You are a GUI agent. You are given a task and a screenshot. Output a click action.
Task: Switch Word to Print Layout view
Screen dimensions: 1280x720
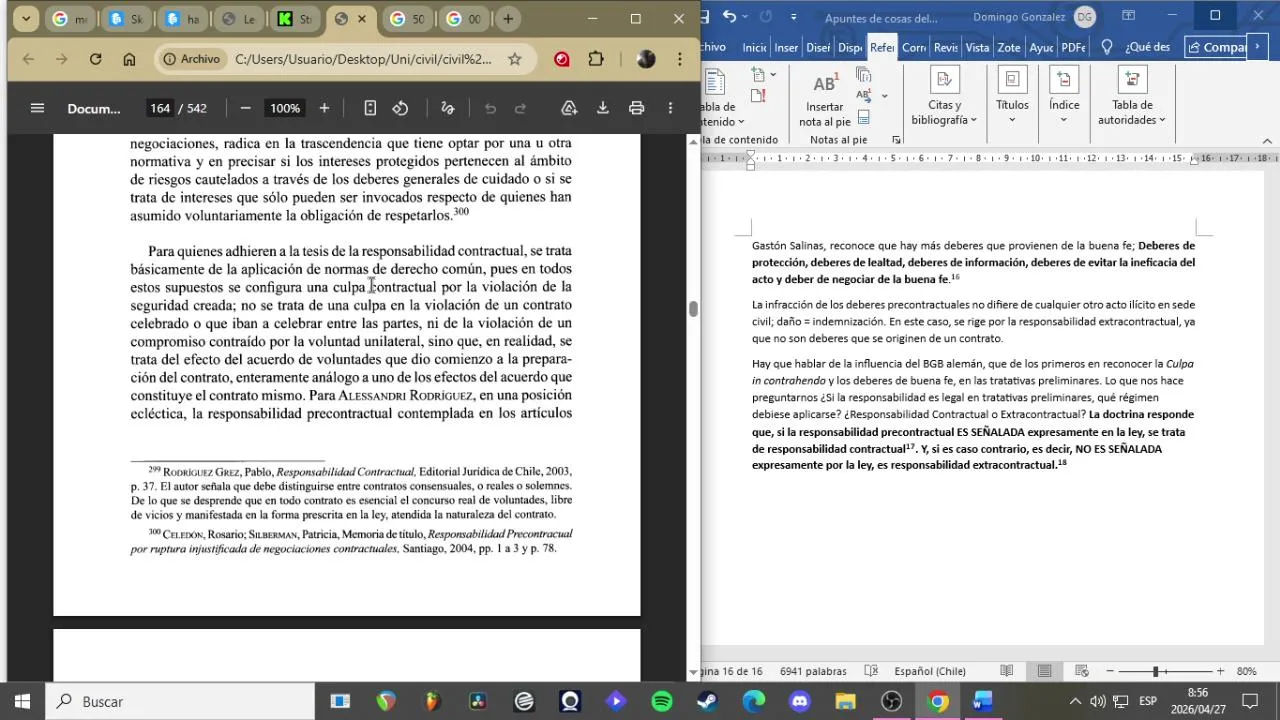coord(1044,671)
